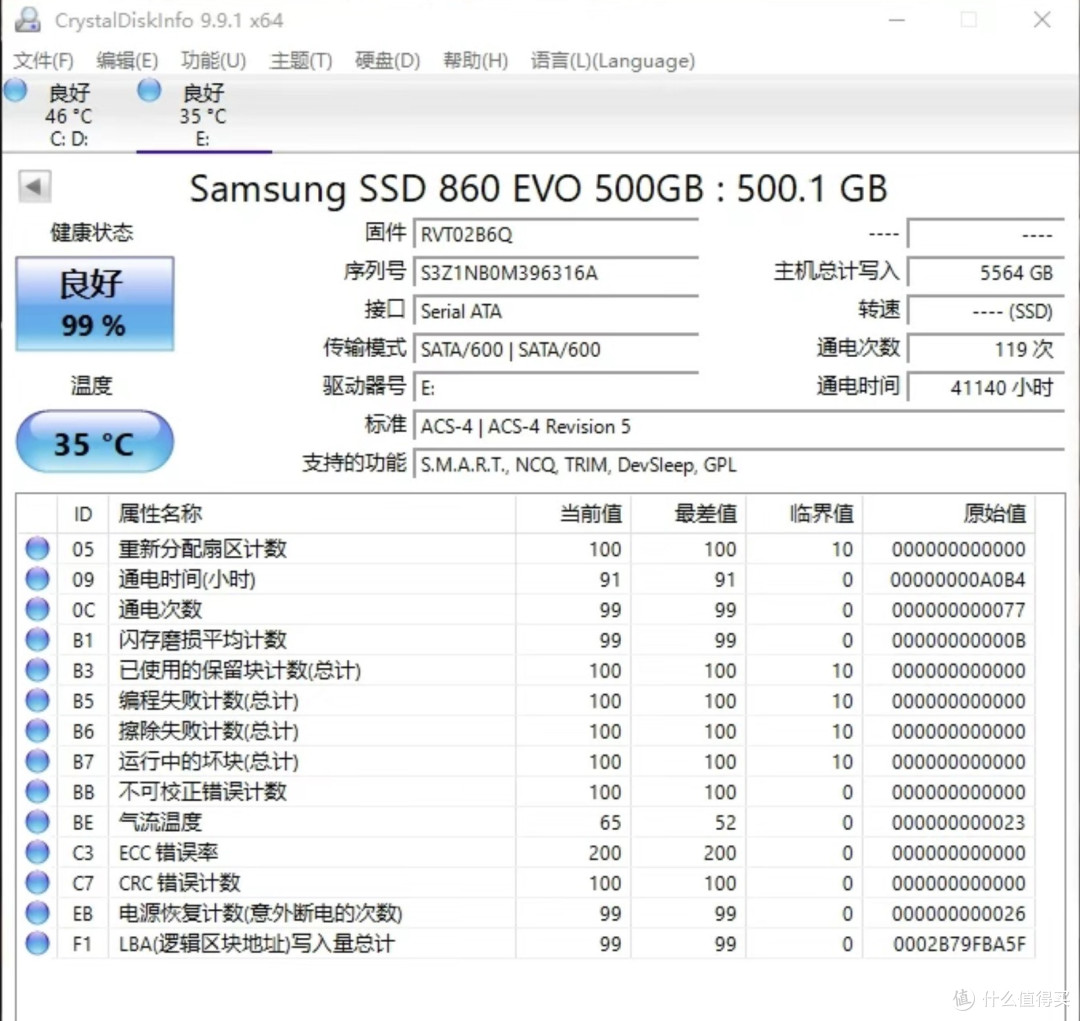Click the status orb for attribute B7
This screenshot has height=1021, width=1080.
click(x=37, y=761)
